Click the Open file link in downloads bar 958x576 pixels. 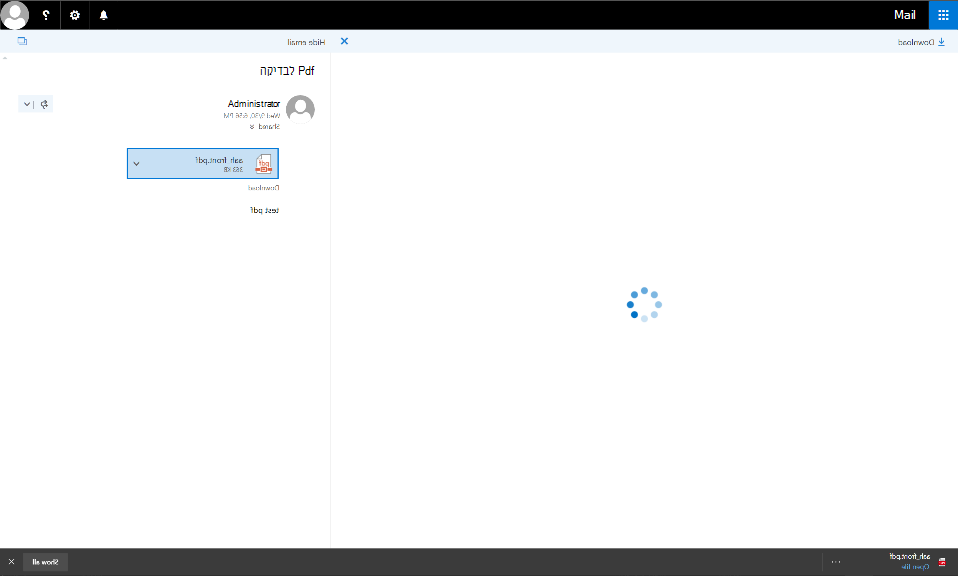click(x=915, y=567)
